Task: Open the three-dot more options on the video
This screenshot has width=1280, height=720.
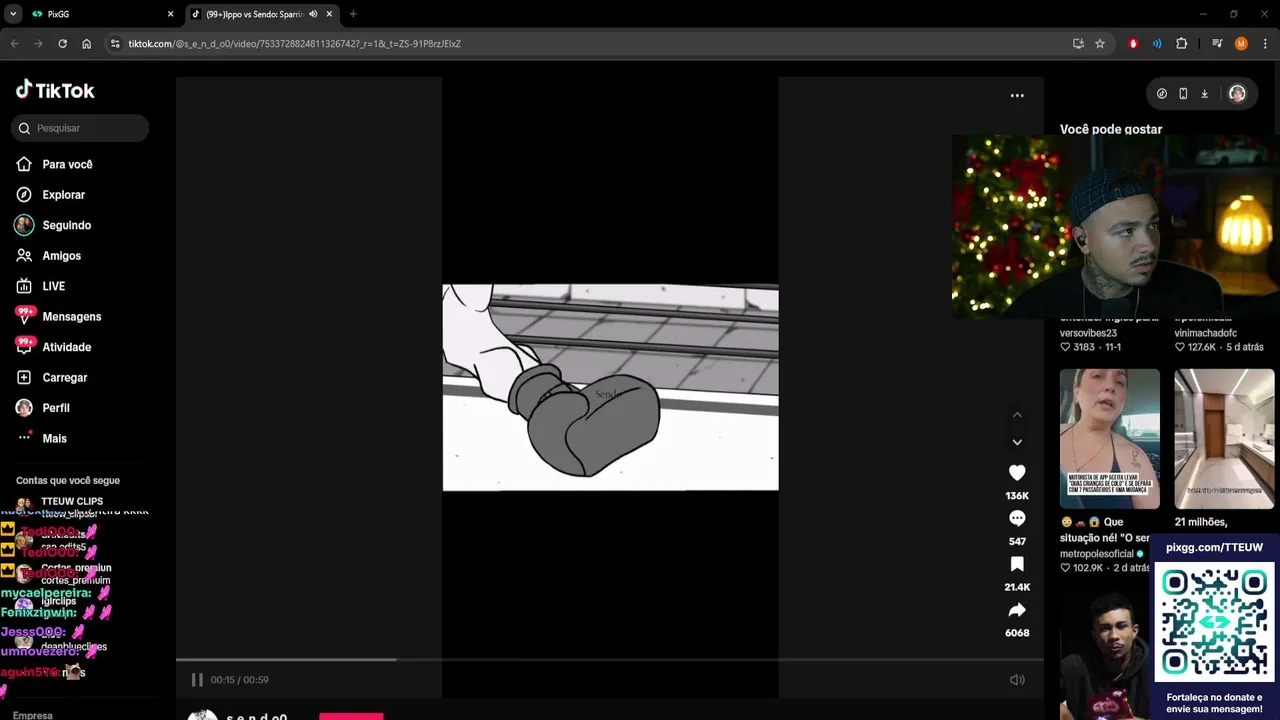Action: [1017, 96]
